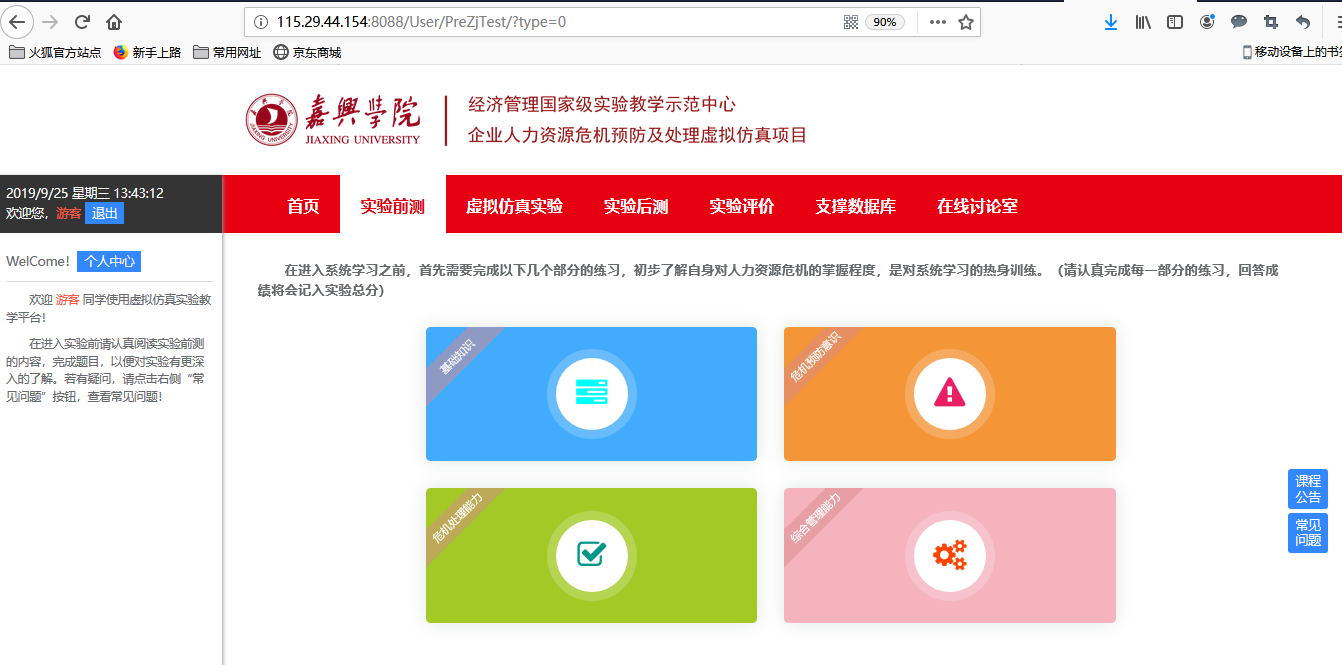Go to the browser home page icon

[x=114, y=22]
